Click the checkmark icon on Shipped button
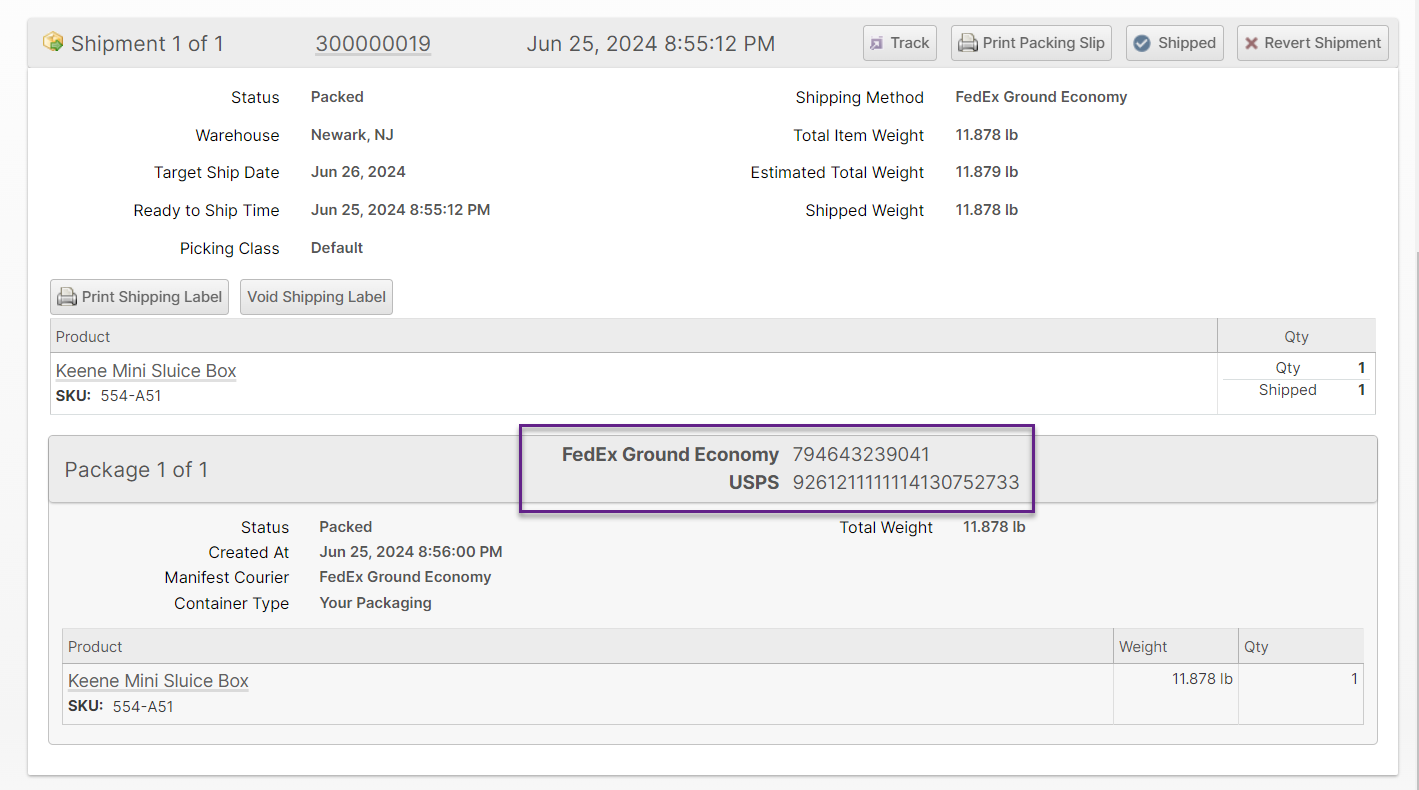 click(1142, 43)
